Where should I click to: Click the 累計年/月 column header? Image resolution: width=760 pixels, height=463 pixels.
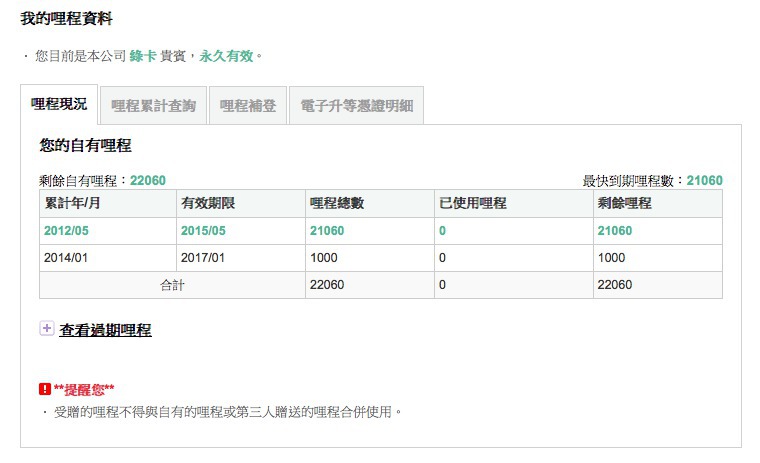click(x=72, y=203)
